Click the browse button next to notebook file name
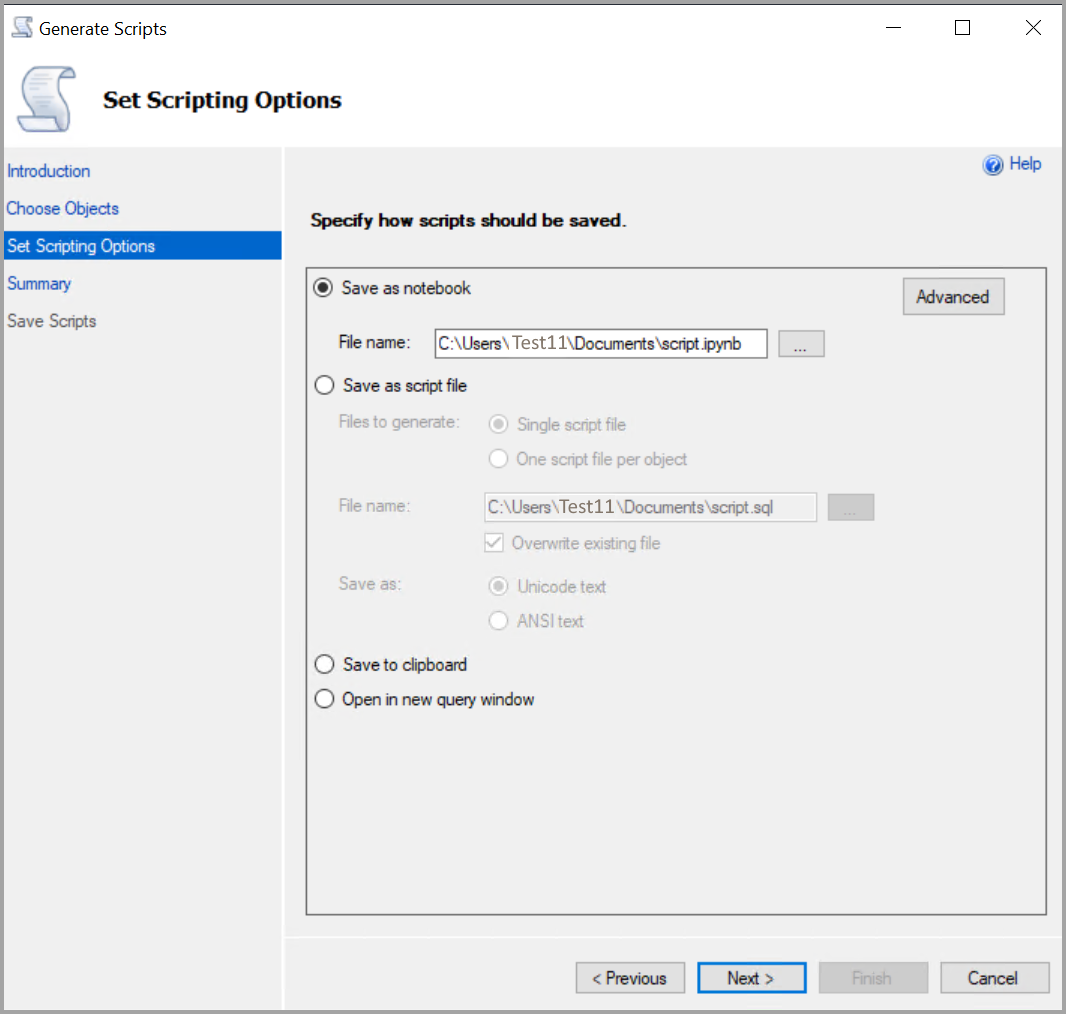Viewport: 1066px width, 1014px height. pos(801,343)
